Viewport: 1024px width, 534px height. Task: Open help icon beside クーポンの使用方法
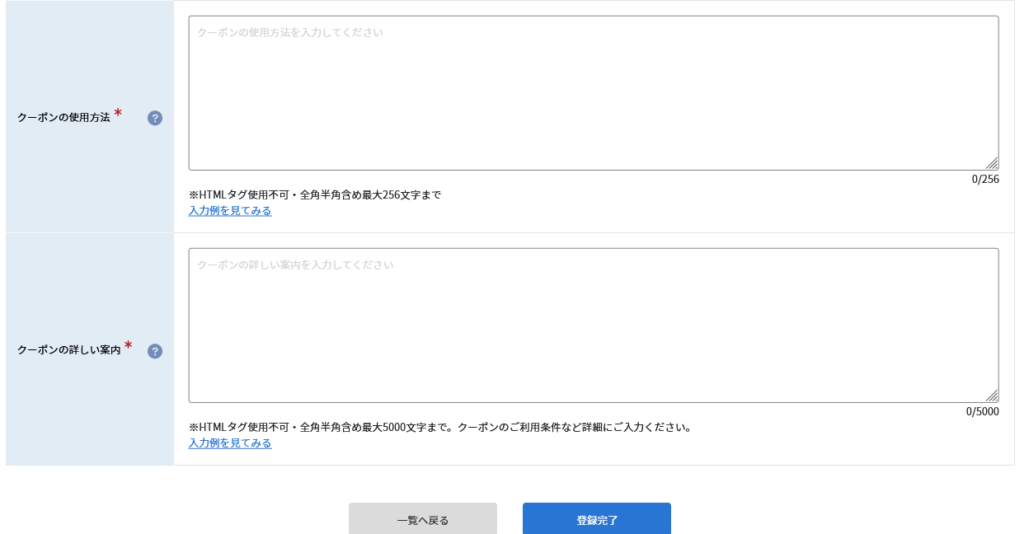tap(155, 118)
